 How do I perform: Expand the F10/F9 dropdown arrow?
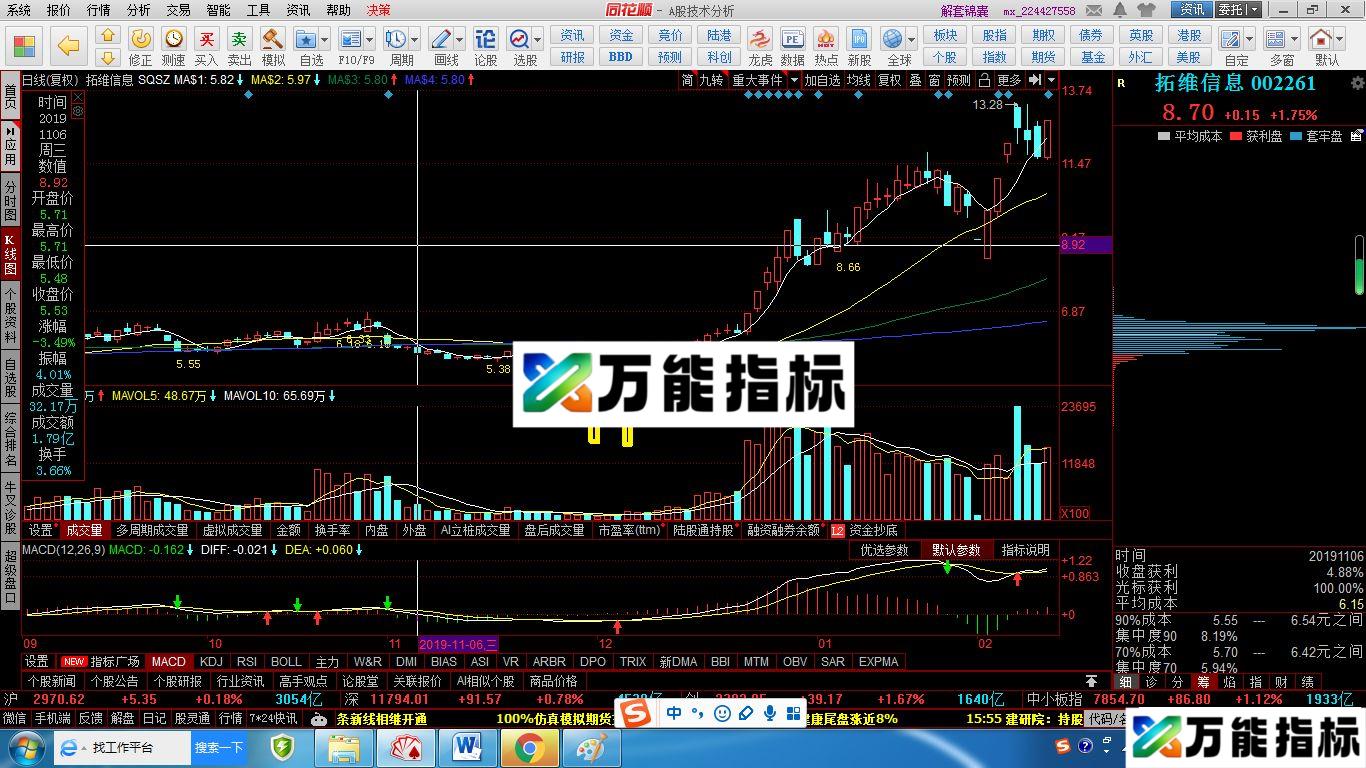click(370, 40)
